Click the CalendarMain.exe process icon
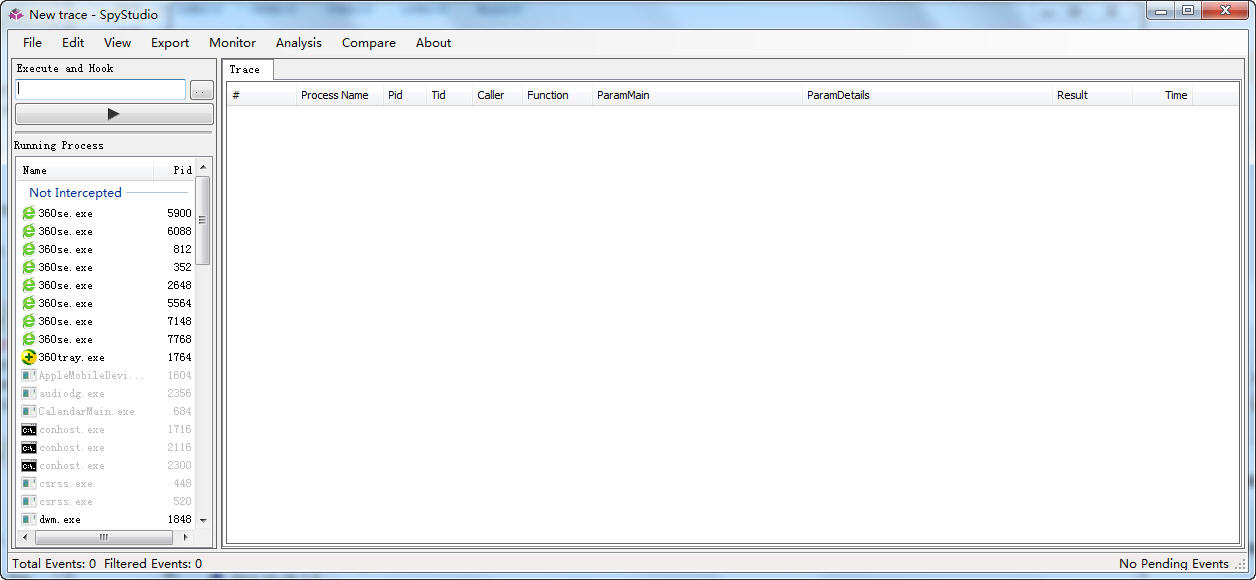Viewport: 1256px width, 580px height. (x=29, y=411)
